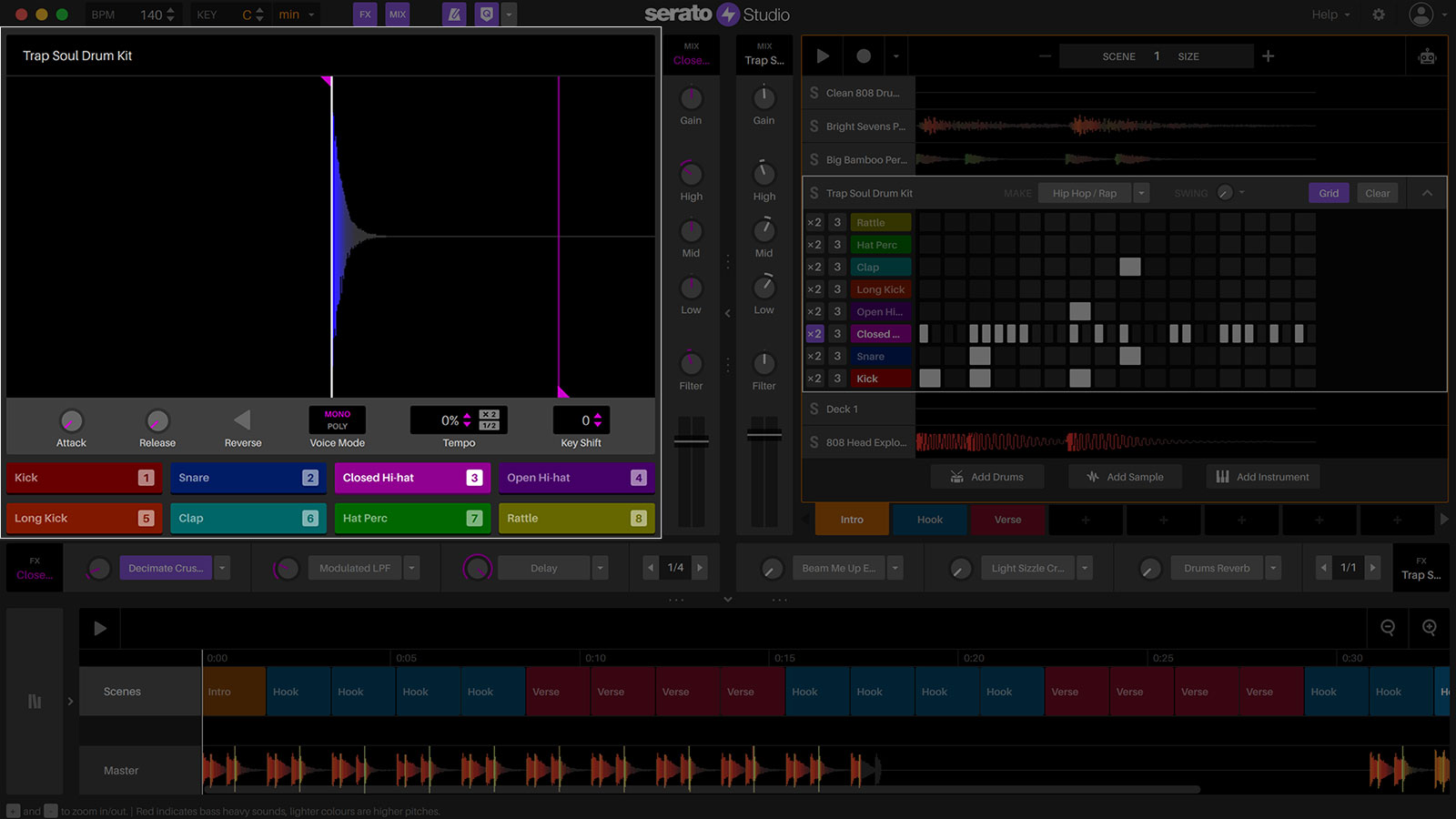1456x819 pixels.
Task: Expand the sidebar chevron beside Scenes
Action: [70, 702]
